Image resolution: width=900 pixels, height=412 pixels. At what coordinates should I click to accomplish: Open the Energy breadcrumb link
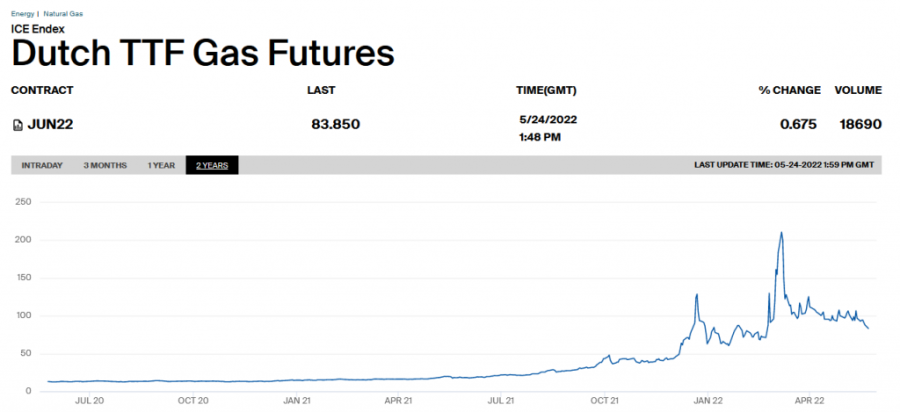point(22,14)
